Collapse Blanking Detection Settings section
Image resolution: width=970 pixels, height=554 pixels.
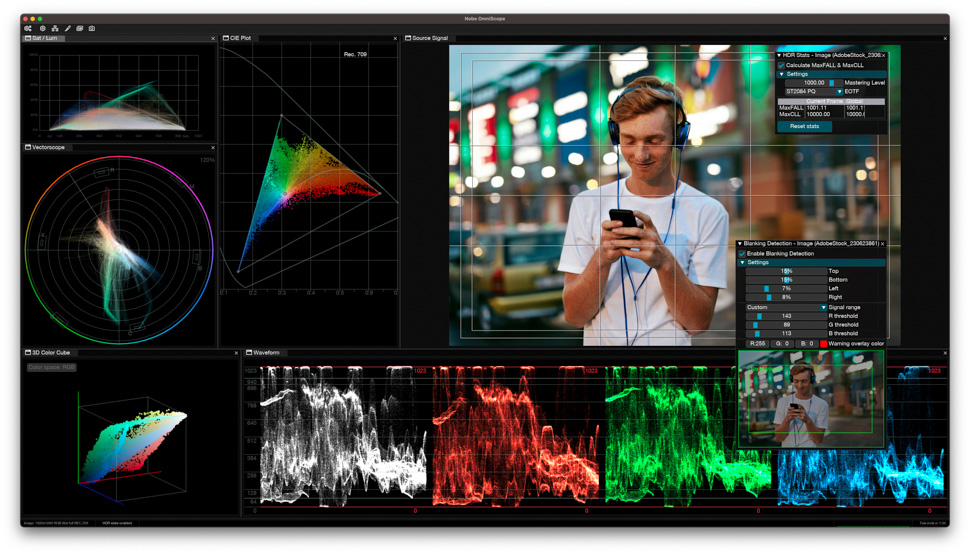coord(743,262)
